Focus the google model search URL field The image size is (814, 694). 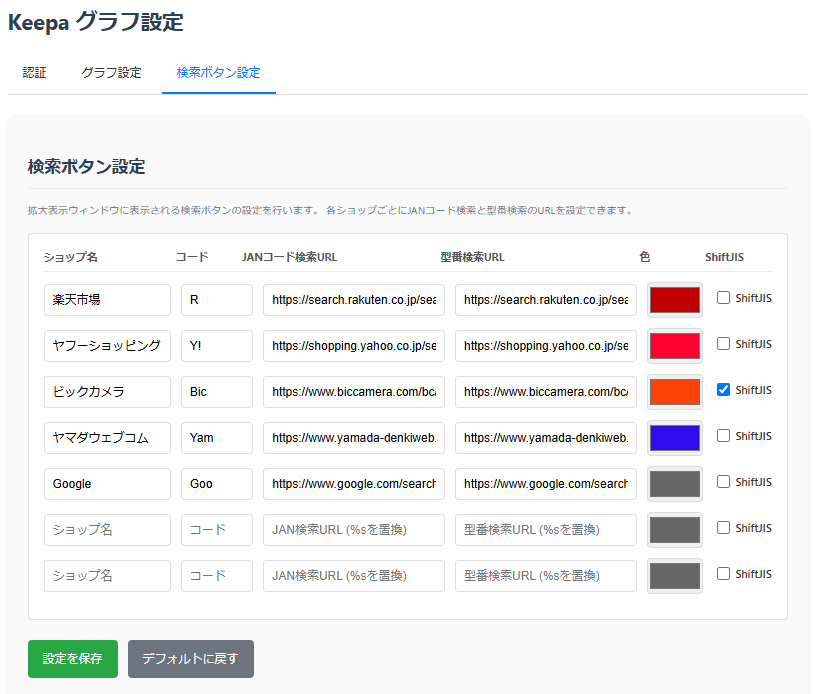[x=546, y=484]
